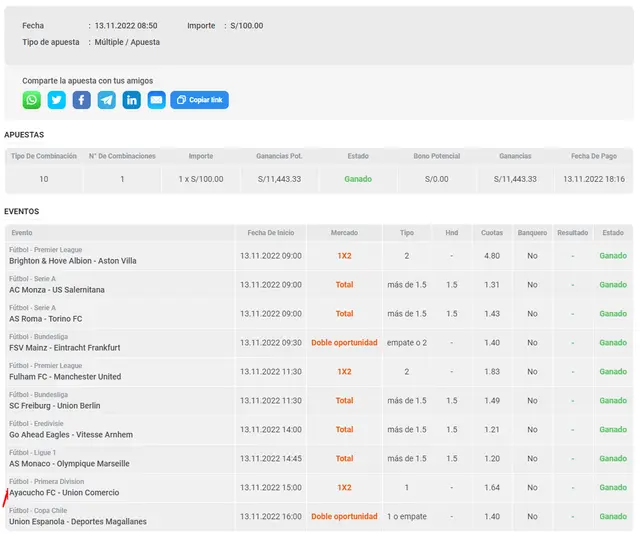
Task: Click Fútbol - Copa Chile league label
Action: (38, 511)
